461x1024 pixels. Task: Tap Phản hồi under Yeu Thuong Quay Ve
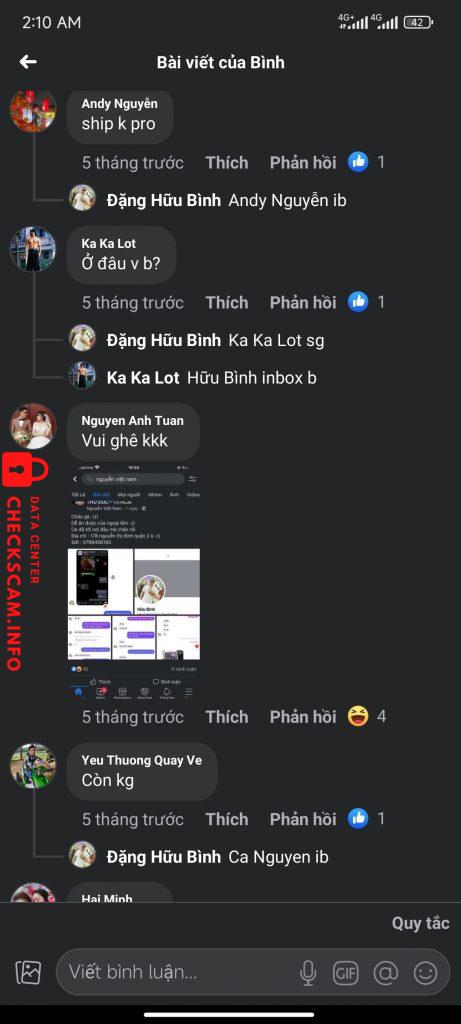(302, 819)
